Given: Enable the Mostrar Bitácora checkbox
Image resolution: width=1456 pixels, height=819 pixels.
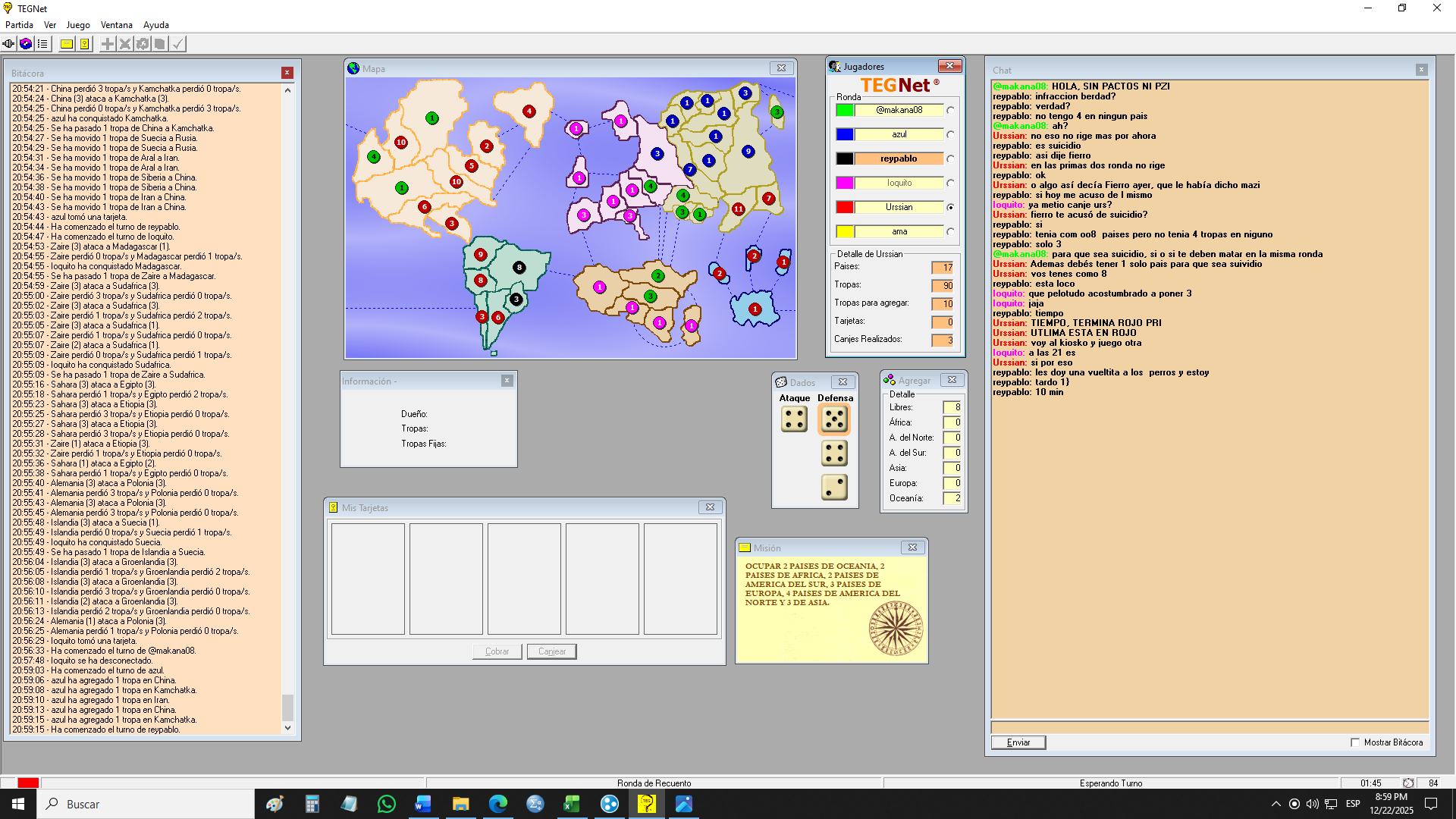Looking at the screenshot, I should tap(1355, 742).
